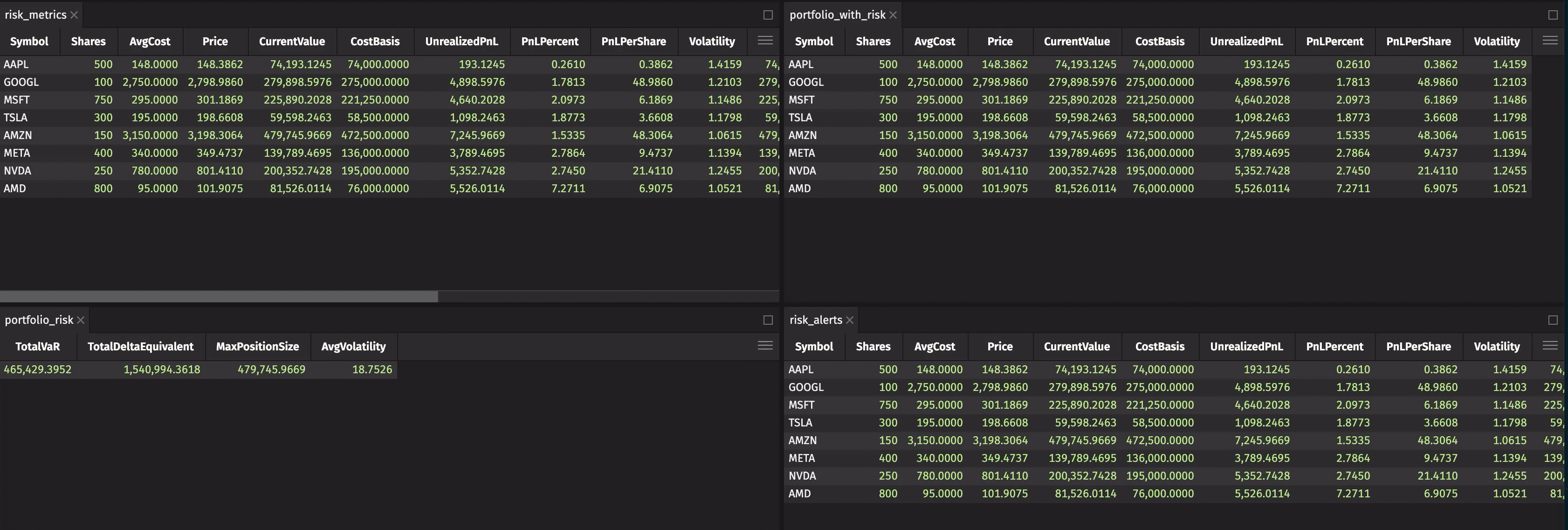Sort risk_metrics by the Volatility column header
The height and width of the screenshot is (530, 1568).
click(712, 42)
